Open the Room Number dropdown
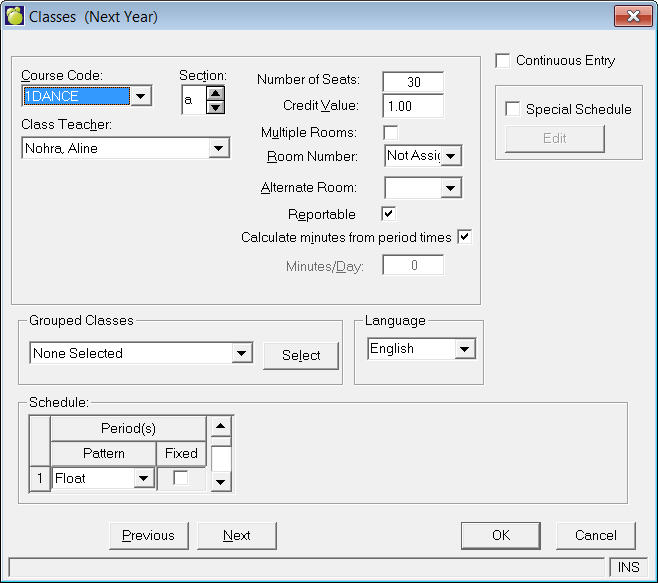 click(x=451, y=156)
